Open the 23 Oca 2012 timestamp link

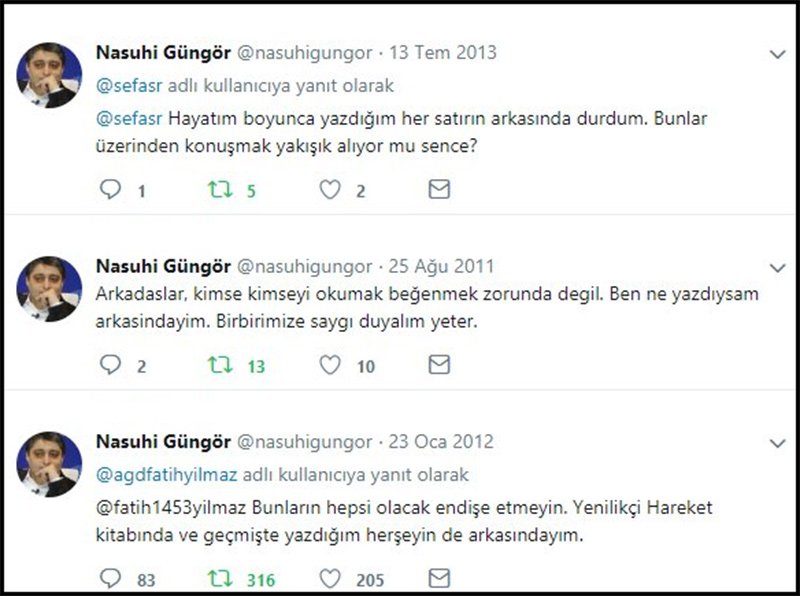[x=441, y=441]
